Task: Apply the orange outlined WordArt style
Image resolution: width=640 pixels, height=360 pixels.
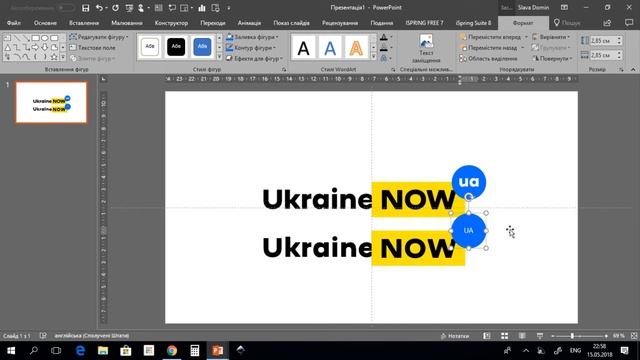Action: pyautogui.click(x=356, y=48)
